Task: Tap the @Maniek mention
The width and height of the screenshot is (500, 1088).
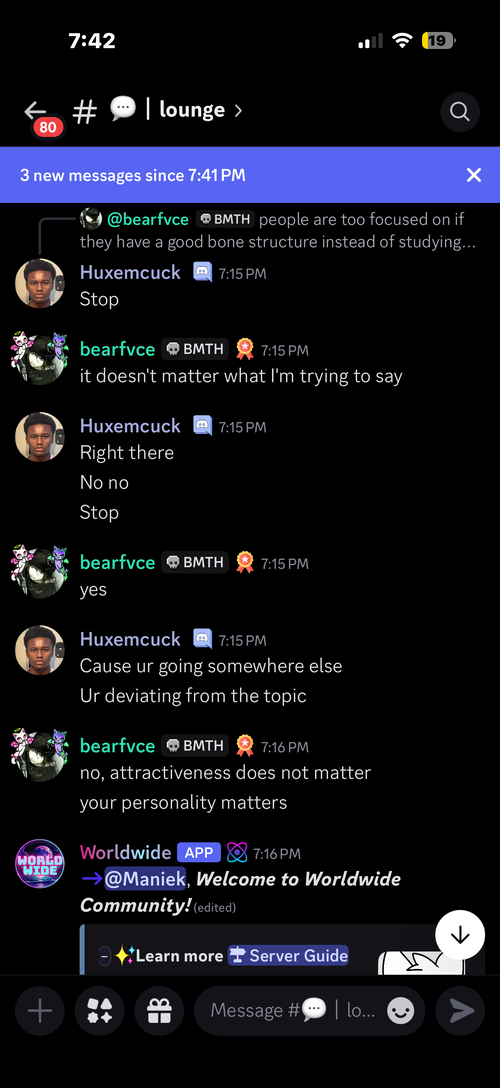Action: coord(145,879)
